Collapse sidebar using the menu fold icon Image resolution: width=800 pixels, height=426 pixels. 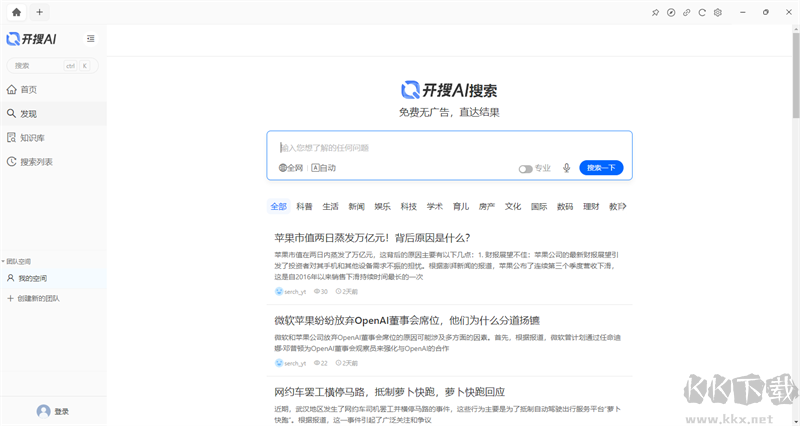[x=91, y=39]
